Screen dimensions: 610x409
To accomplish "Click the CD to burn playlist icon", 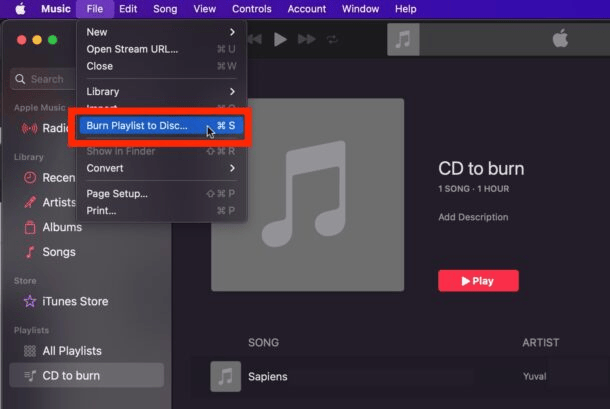I will point(30,376).
